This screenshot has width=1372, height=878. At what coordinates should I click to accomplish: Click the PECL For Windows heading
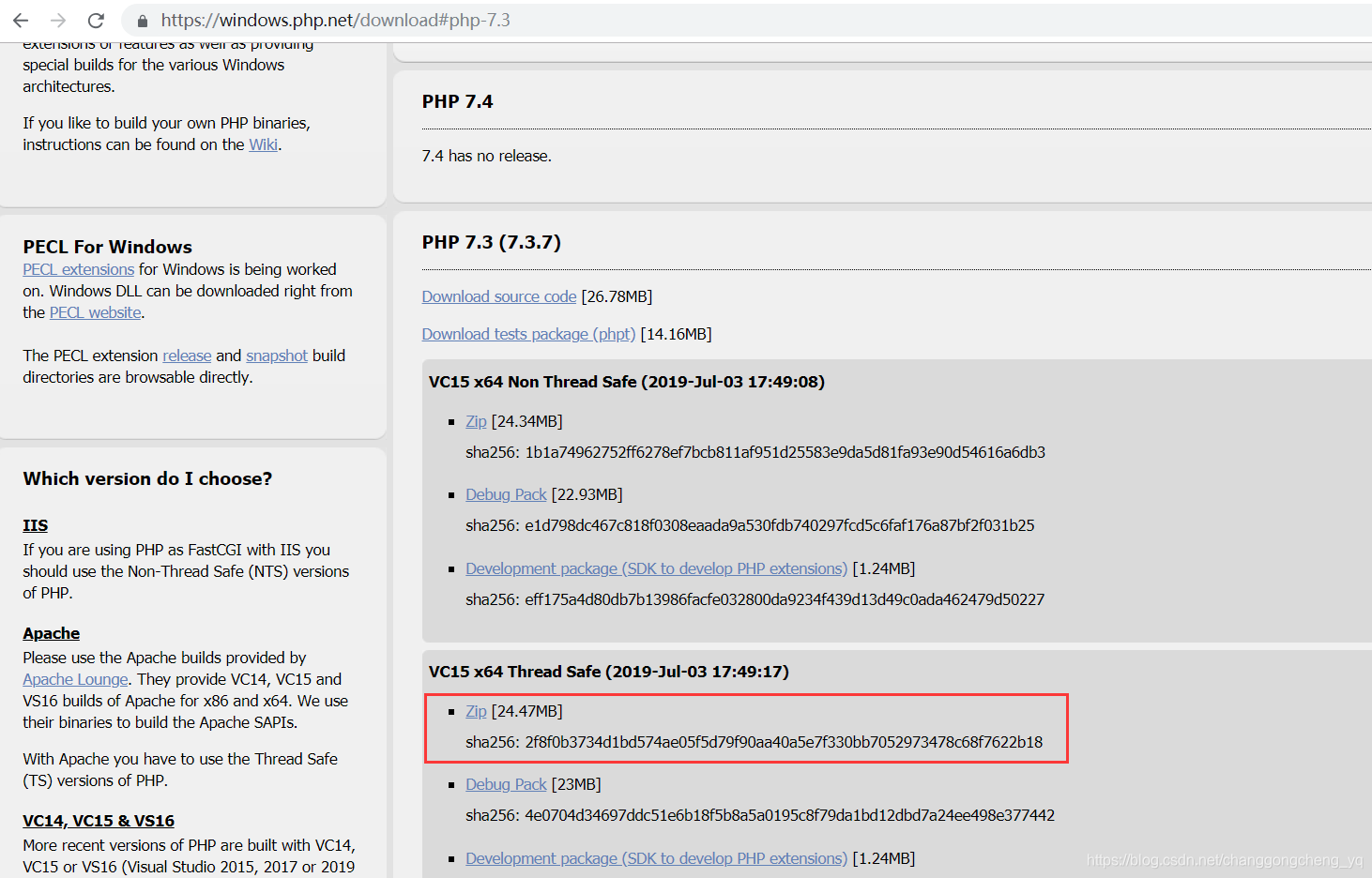(108, 247)
